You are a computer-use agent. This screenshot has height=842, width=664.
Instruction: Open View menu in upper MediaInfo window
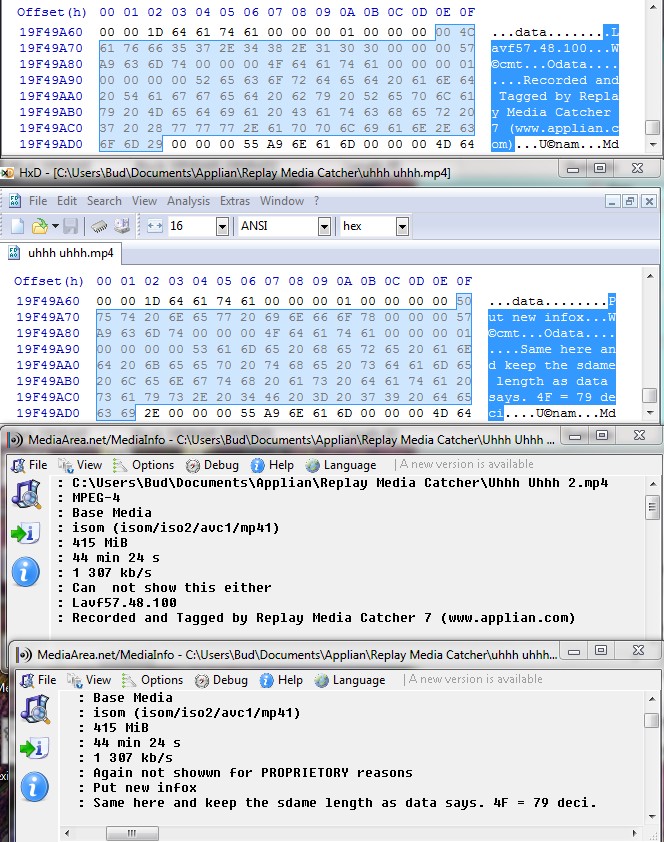81,465
